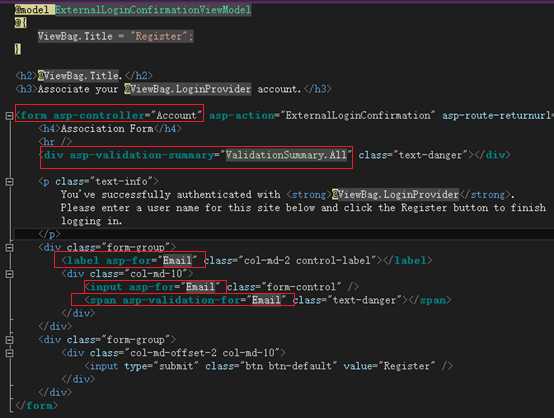Click the hr tag line
554x418 pixels.
(x=55, y=142)
